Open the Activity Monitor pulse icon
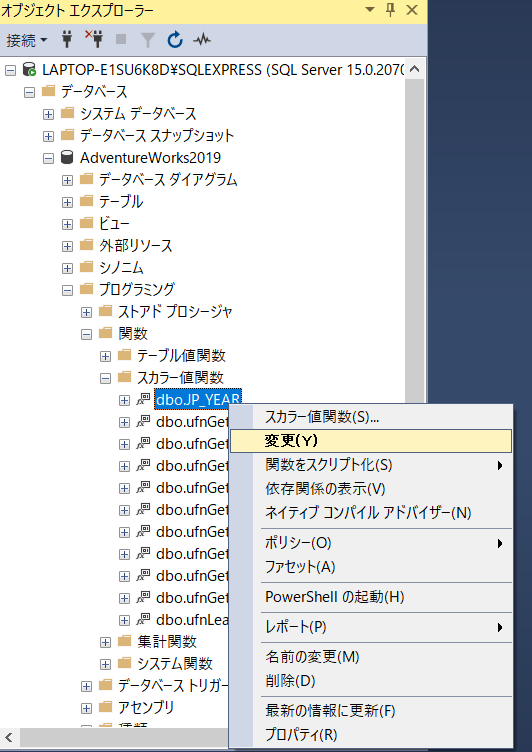This screenshot has width=532, height=752. click(202, 40)
